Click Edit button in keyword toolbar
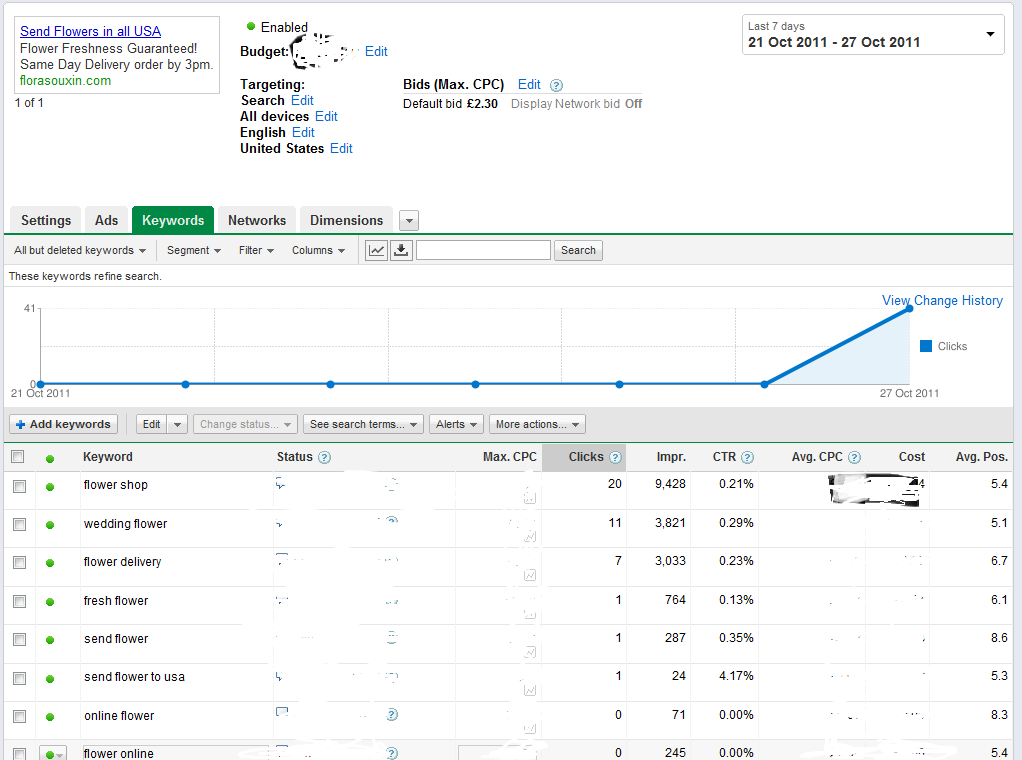The image size is (1022, 760). tap(151, 424)
